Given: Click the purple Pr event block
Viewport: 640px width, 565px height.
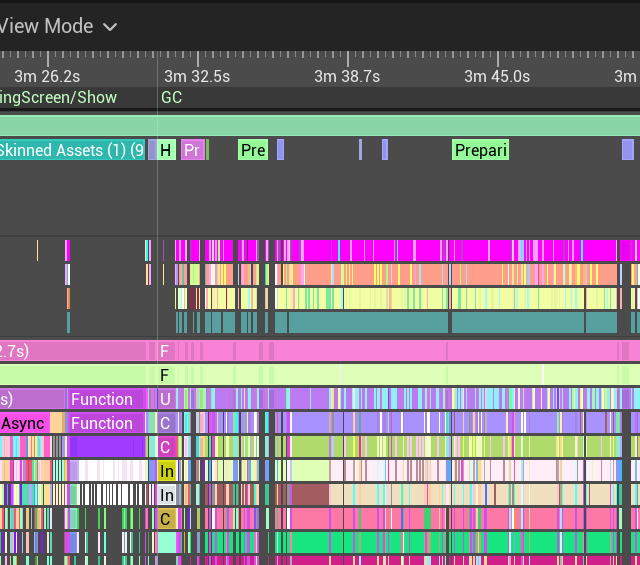Looking at the screenshot, I should pyautogui.click(x=192, y=150).
